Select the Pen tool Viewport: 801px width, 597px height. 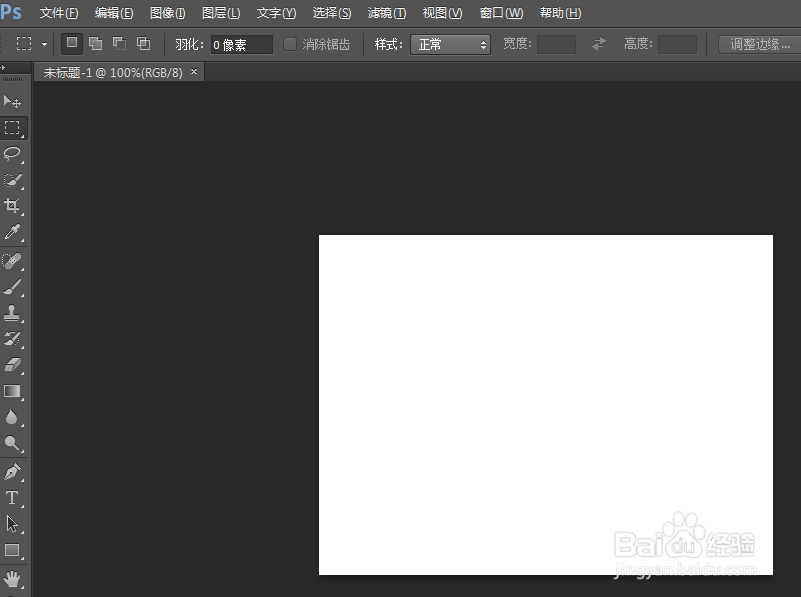[x=12, y=472]
